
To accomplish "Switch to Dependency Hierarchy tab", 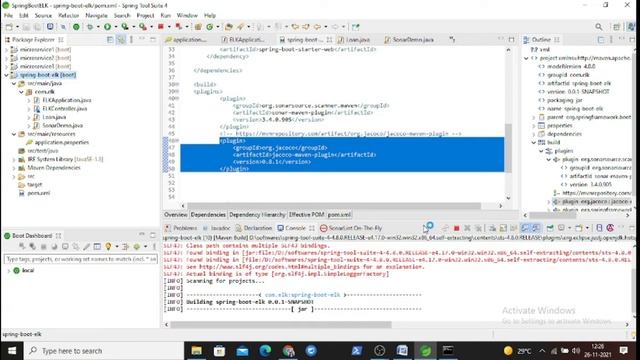I will coord(257,215).
